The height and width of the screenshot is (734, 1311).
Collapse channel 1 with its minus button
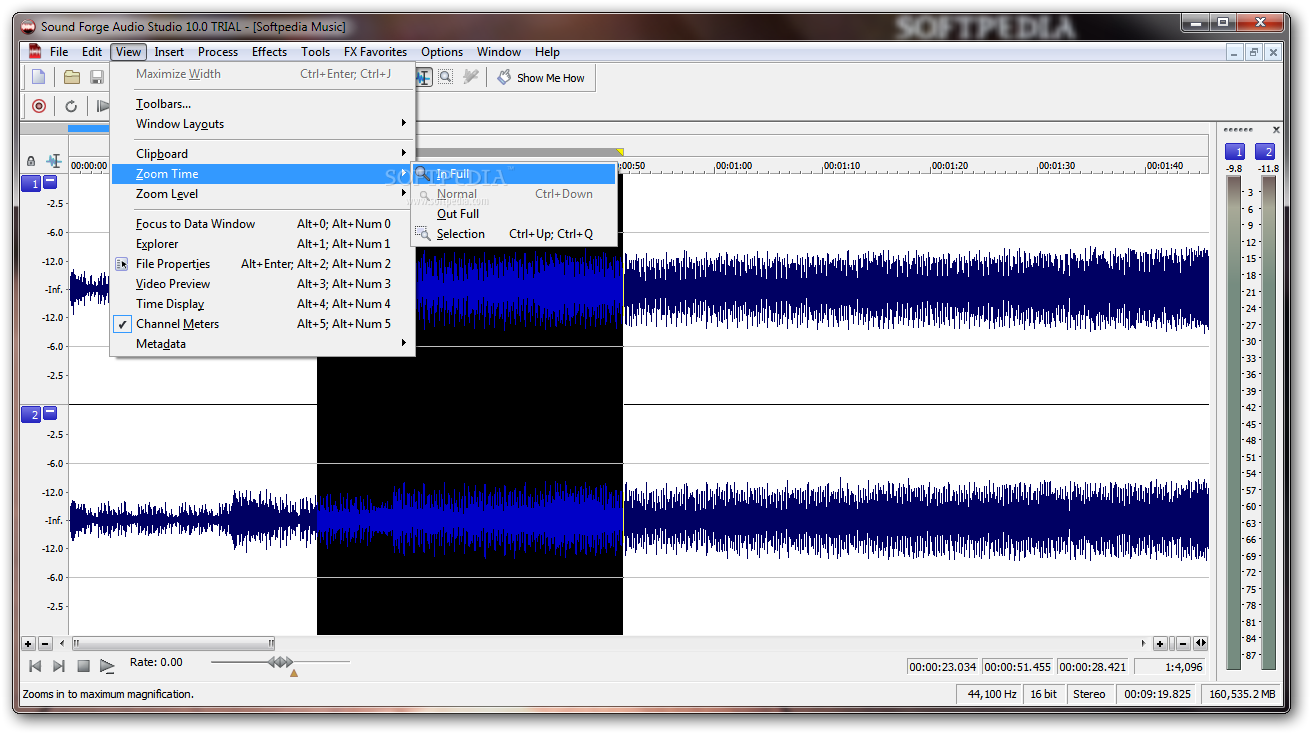click(x=50, y=183)
